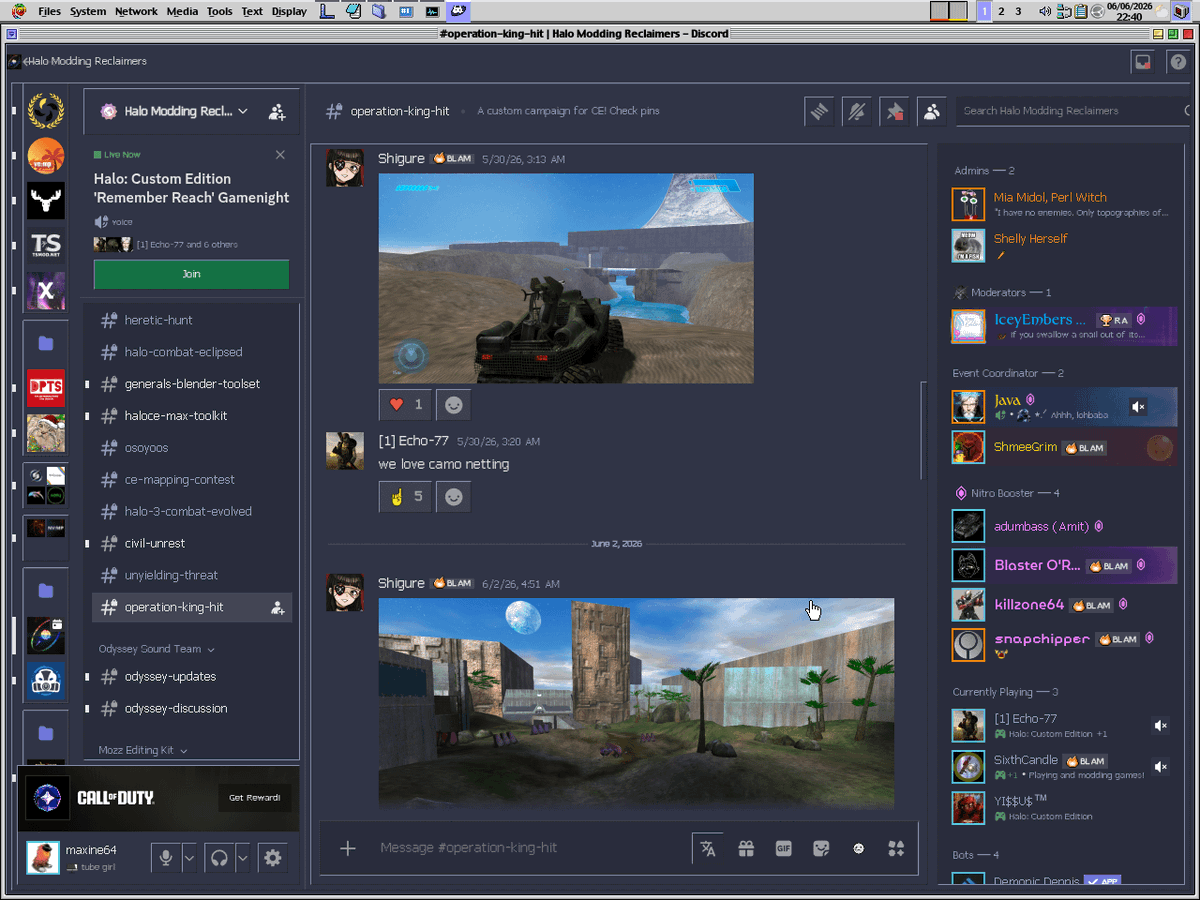Click the GIF picker icon

tap(784, 849)
